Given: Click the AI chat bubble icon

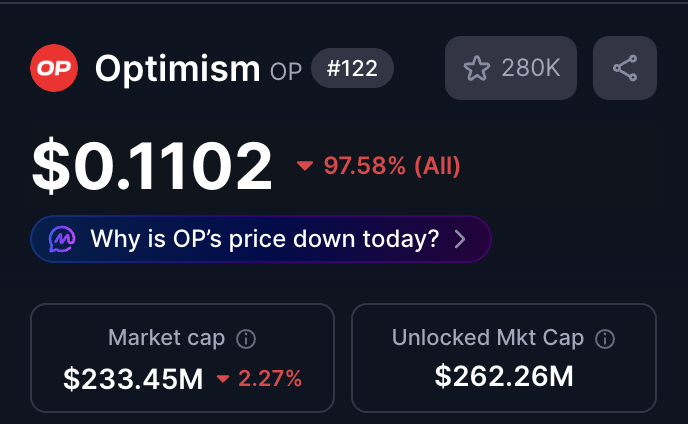Looking at the screenshot, I should point(62,239).
